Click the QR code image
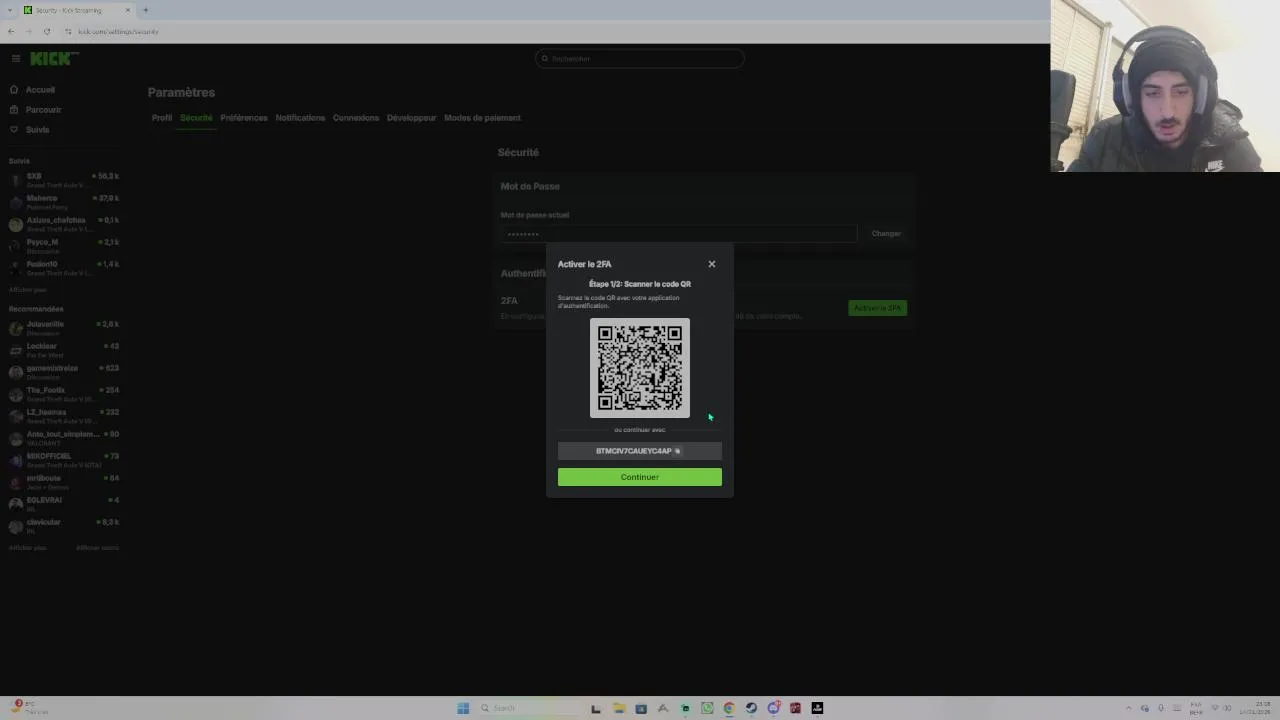The width and height of the screenshot is (1280, 720). tap(640, 368)
